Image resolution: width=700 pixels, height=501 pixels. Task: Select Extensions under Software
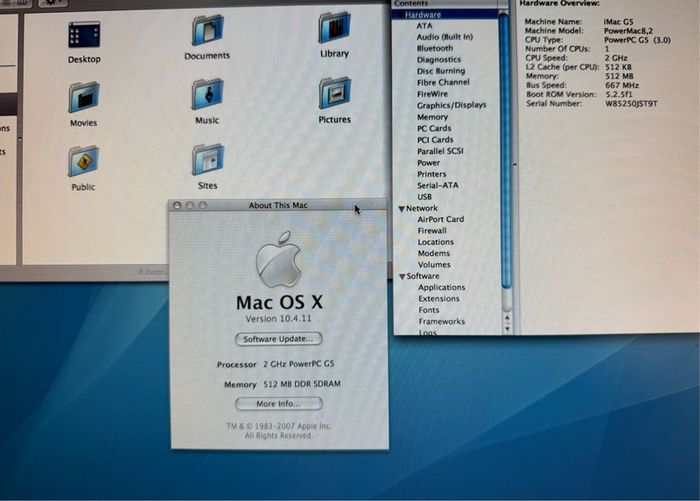439,299
